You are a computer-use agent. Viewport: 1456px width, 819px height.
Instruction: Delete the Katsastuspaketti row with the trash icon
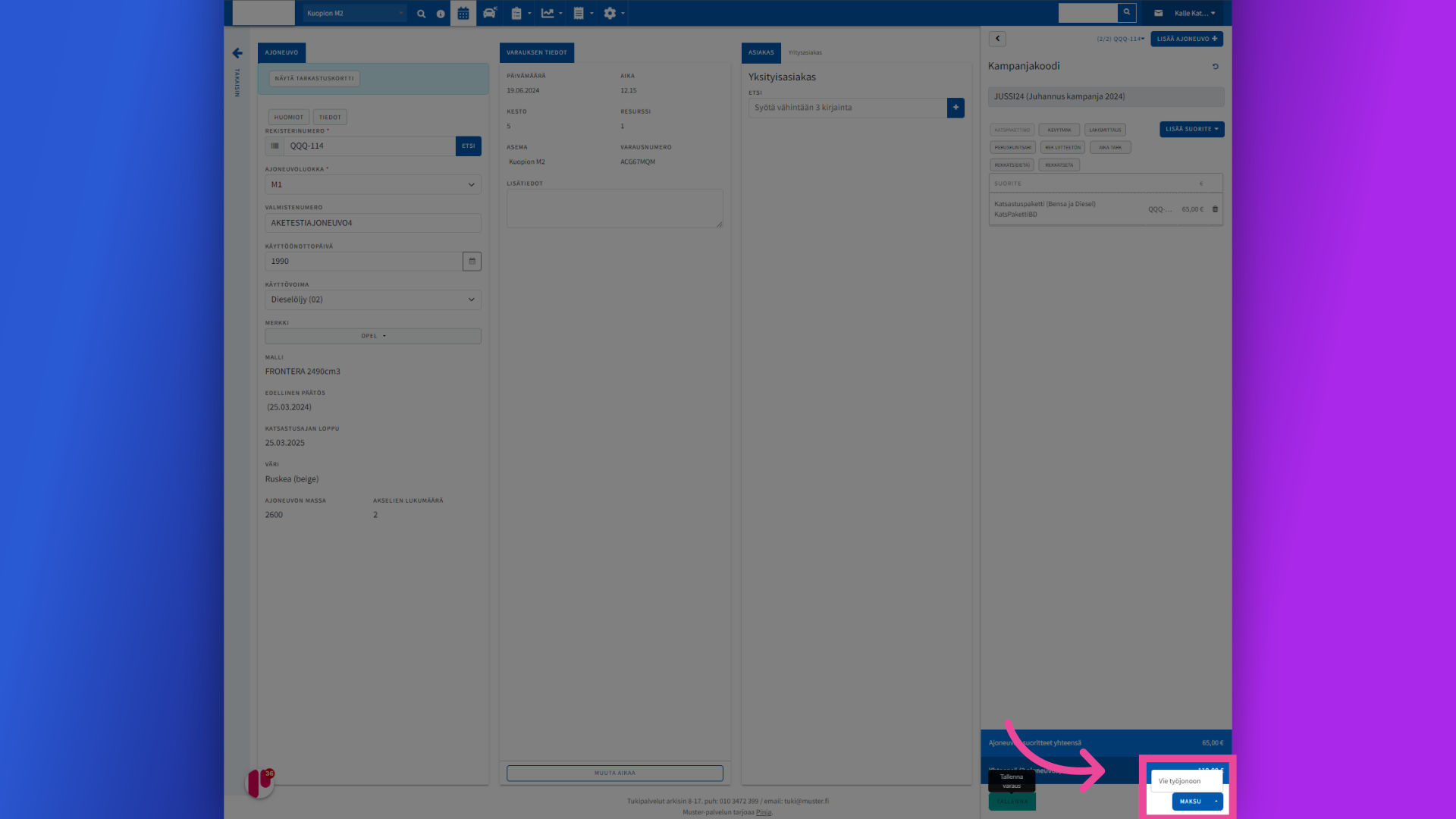click(x=1215, y=209)
